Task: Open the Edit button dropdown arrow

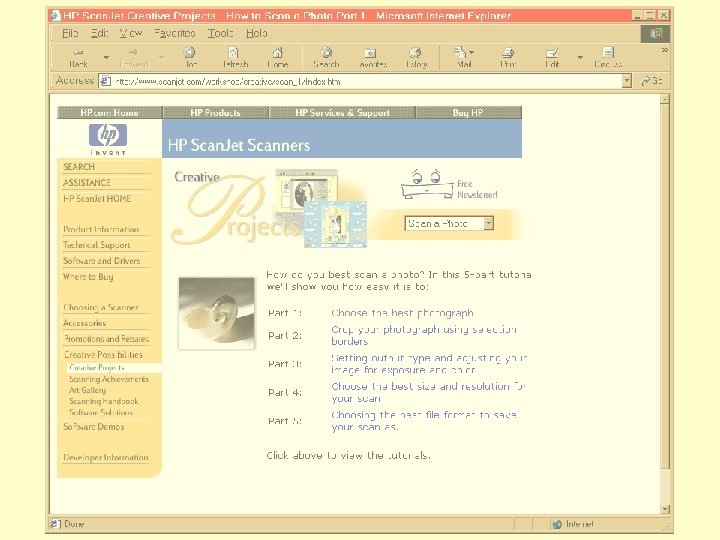Action: coord(580,57)
